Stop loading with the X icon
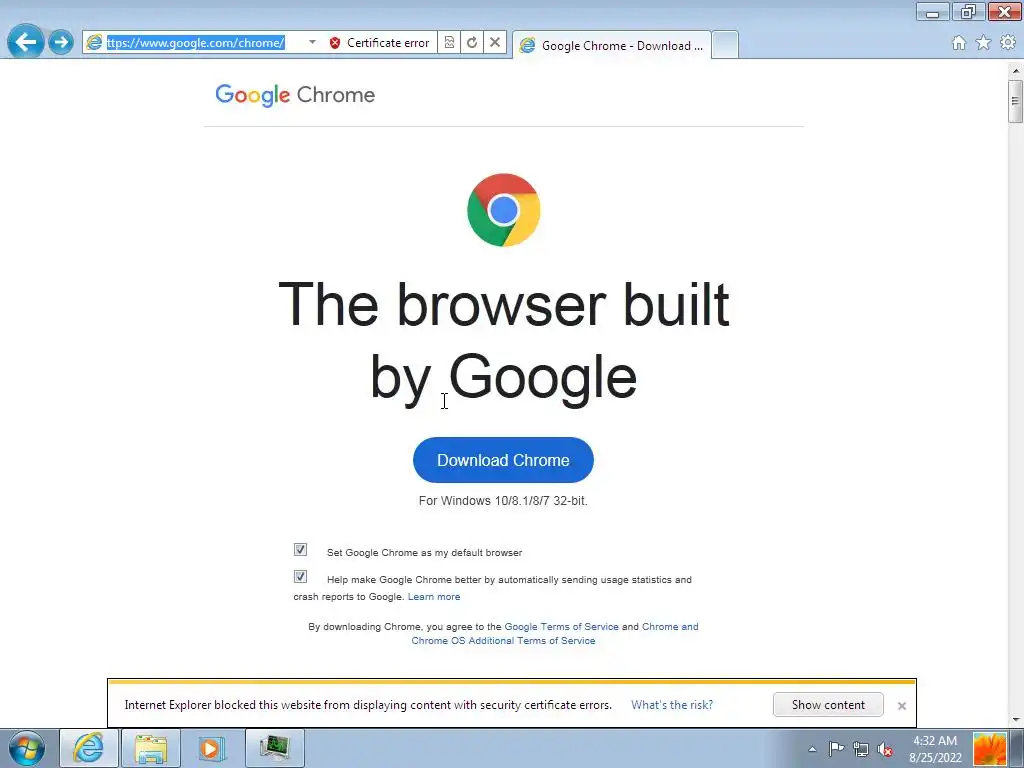This screenshot has height=768, width=1024. point(495,42)
